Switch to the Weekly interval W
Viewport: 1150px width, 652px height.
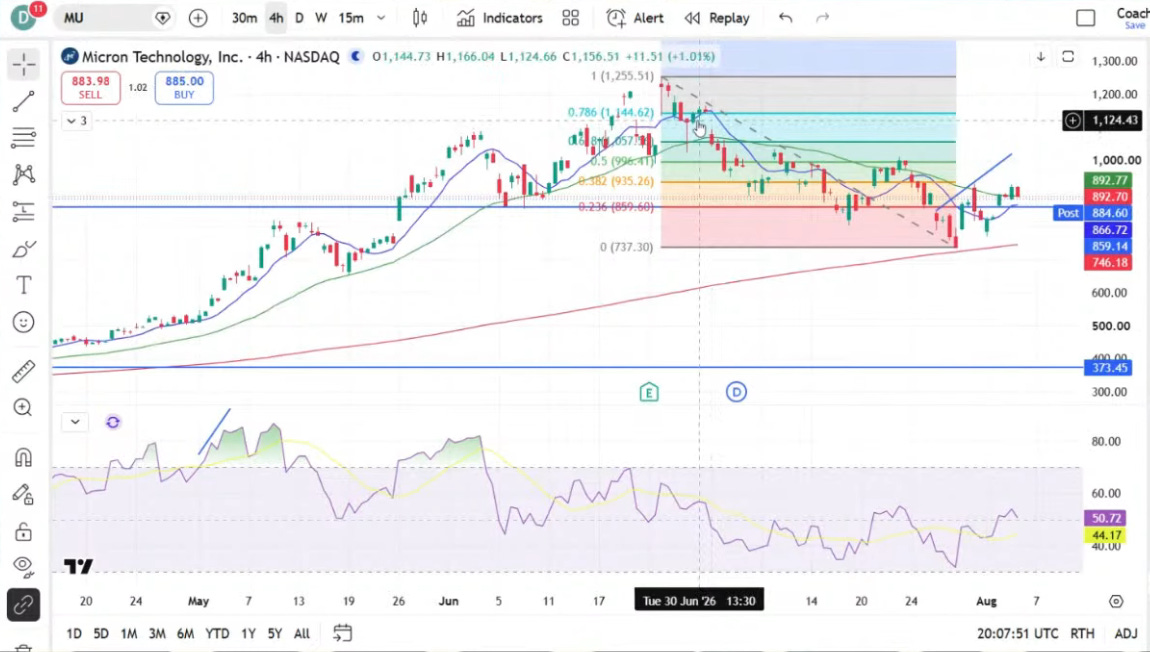coord(321,18)
